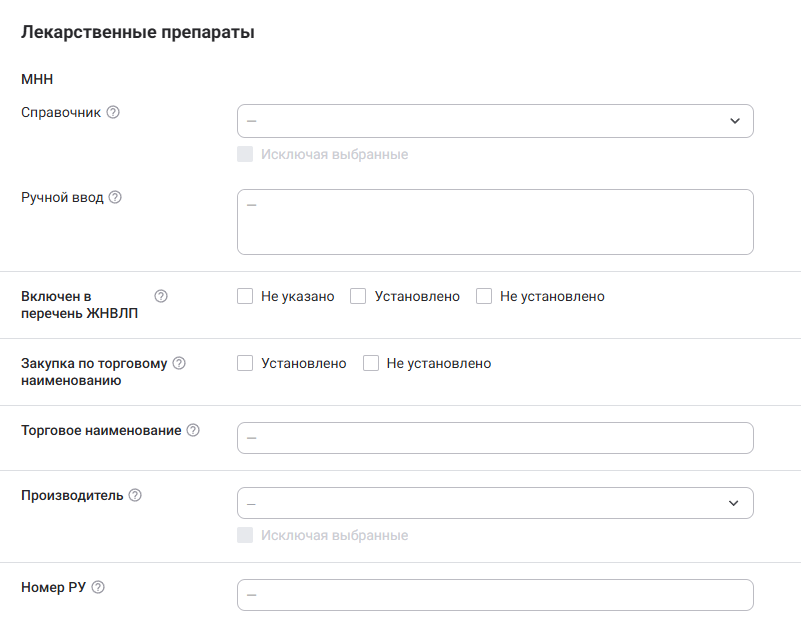This screenshot has width=801, height=624.
Task: Show hint for Включен в перечень ЖНВЛП
Action: click(x=161, y=296)
